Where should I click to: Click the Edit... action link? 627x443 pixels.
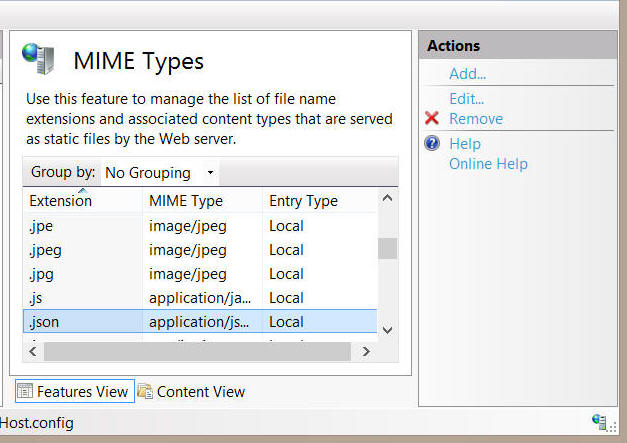tap(466, 98)
